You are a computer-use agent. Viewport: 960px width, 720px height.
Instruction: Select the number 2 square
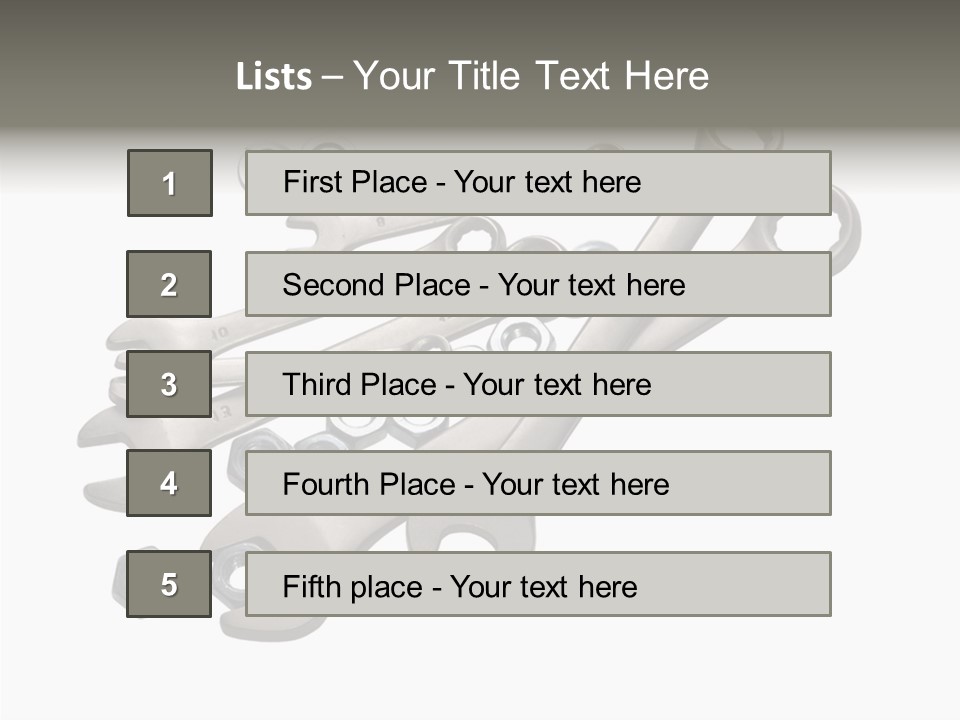click(169, 284)
